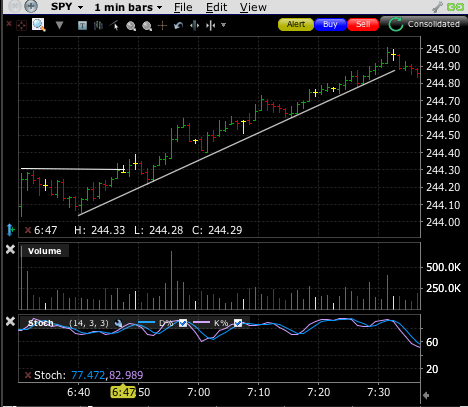Toggle the K% line checkbox
The image size is (468, 407).
point(238,323)
